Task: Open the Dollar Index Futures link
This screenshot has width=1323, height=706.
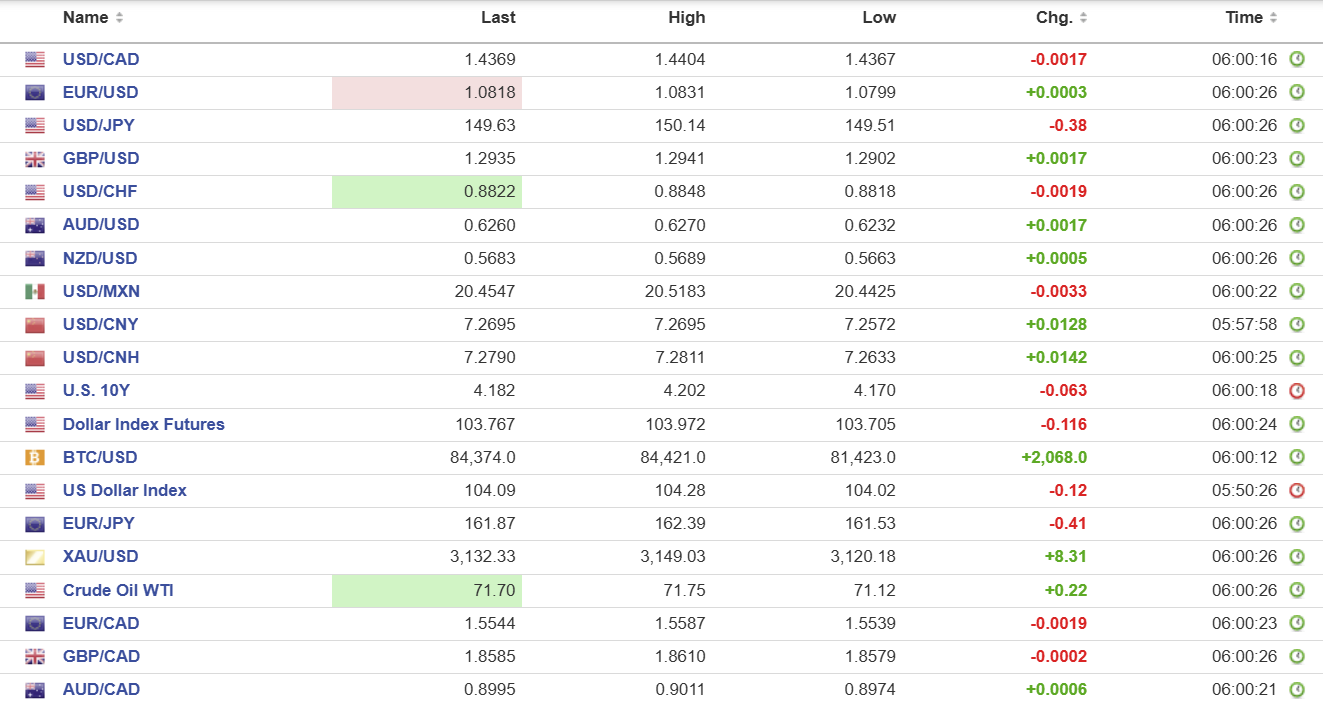Action: 143,425
